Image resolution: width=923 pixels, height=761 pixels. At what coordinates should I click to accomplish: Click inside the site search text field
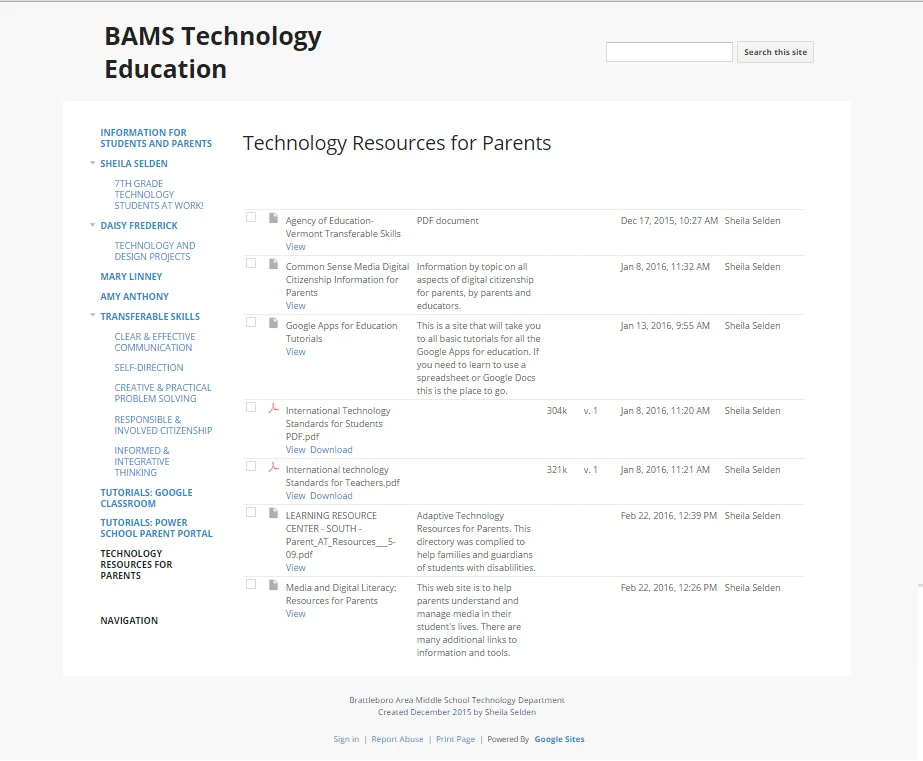668,51
